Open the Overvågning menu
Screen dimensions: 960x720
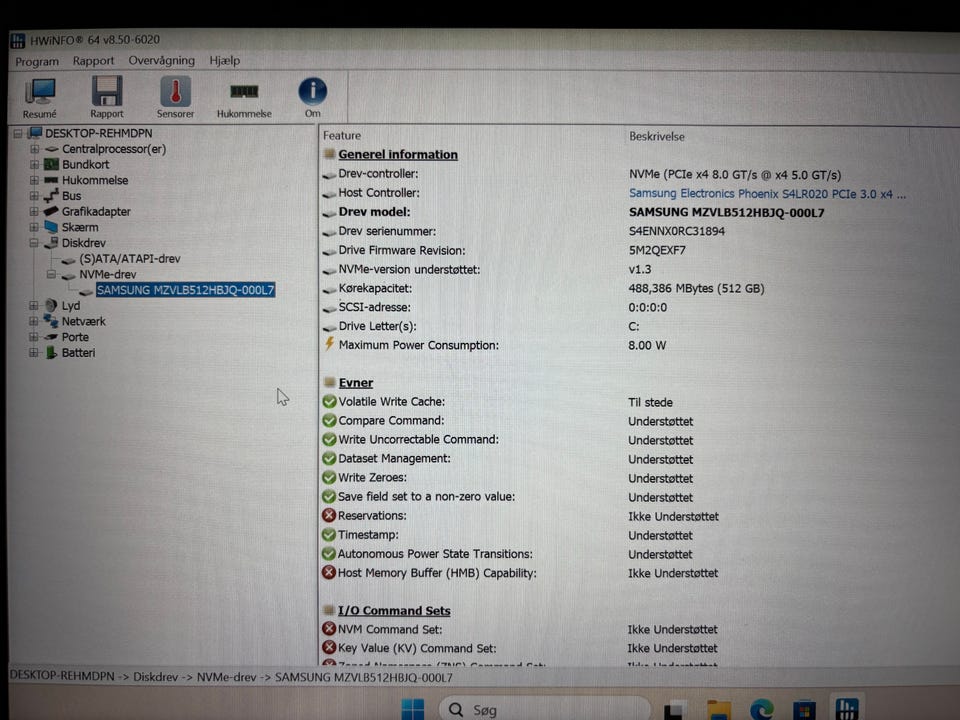(x=162, y=61)
